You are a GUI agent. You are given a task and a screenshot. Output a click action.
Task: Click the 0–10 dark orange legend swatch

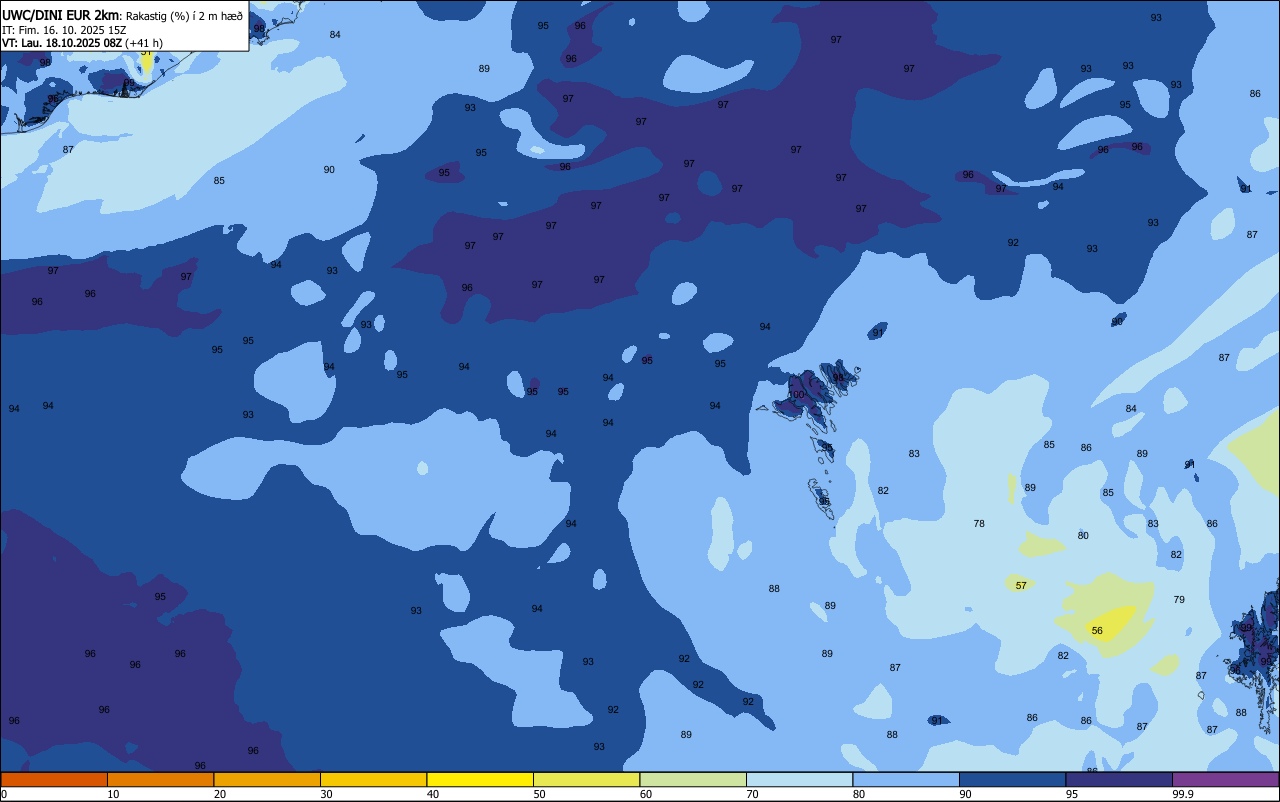tap(54, 779)
